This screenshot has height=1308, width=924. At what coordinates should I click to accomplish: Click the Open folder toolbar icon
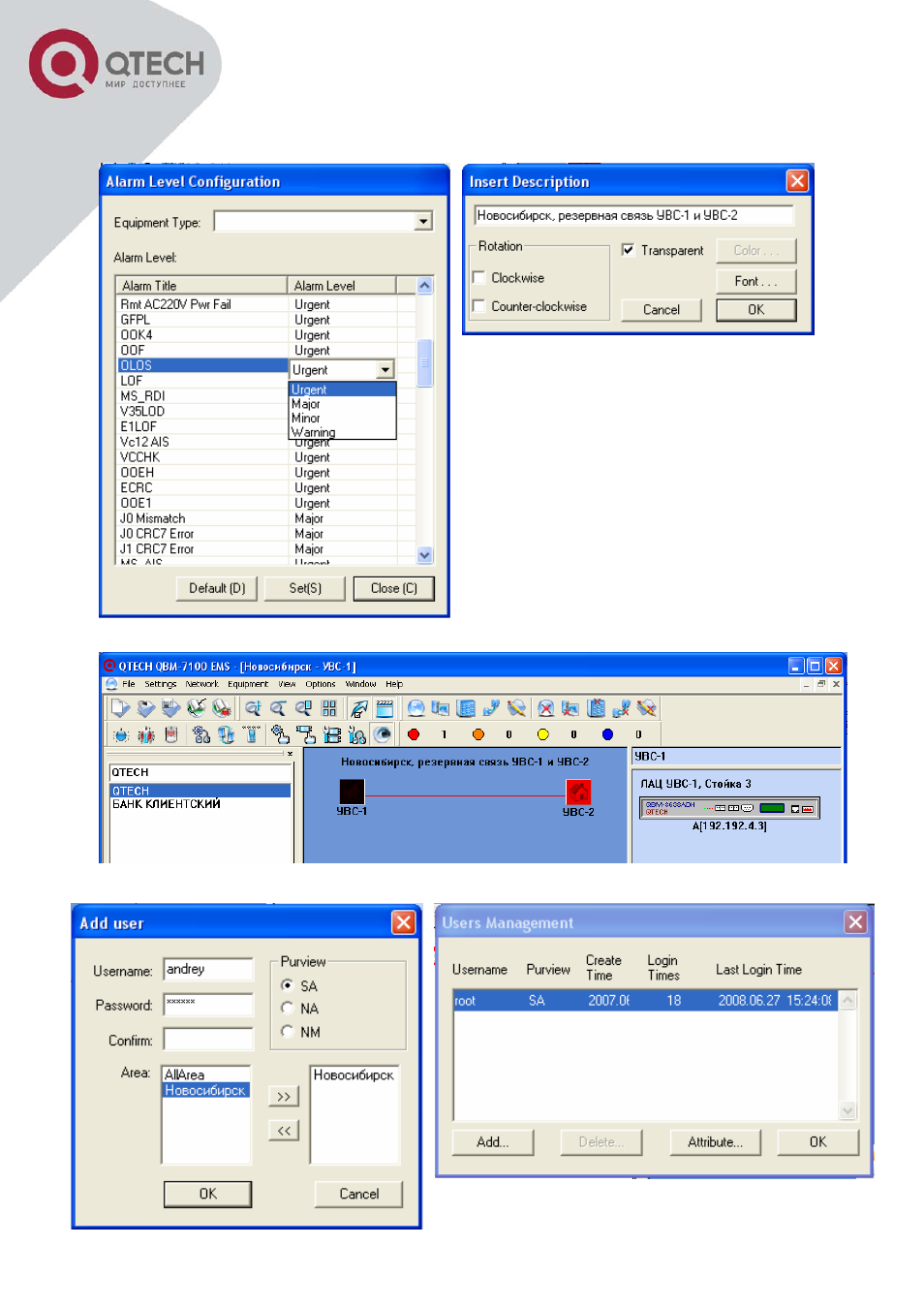point(146,708)
